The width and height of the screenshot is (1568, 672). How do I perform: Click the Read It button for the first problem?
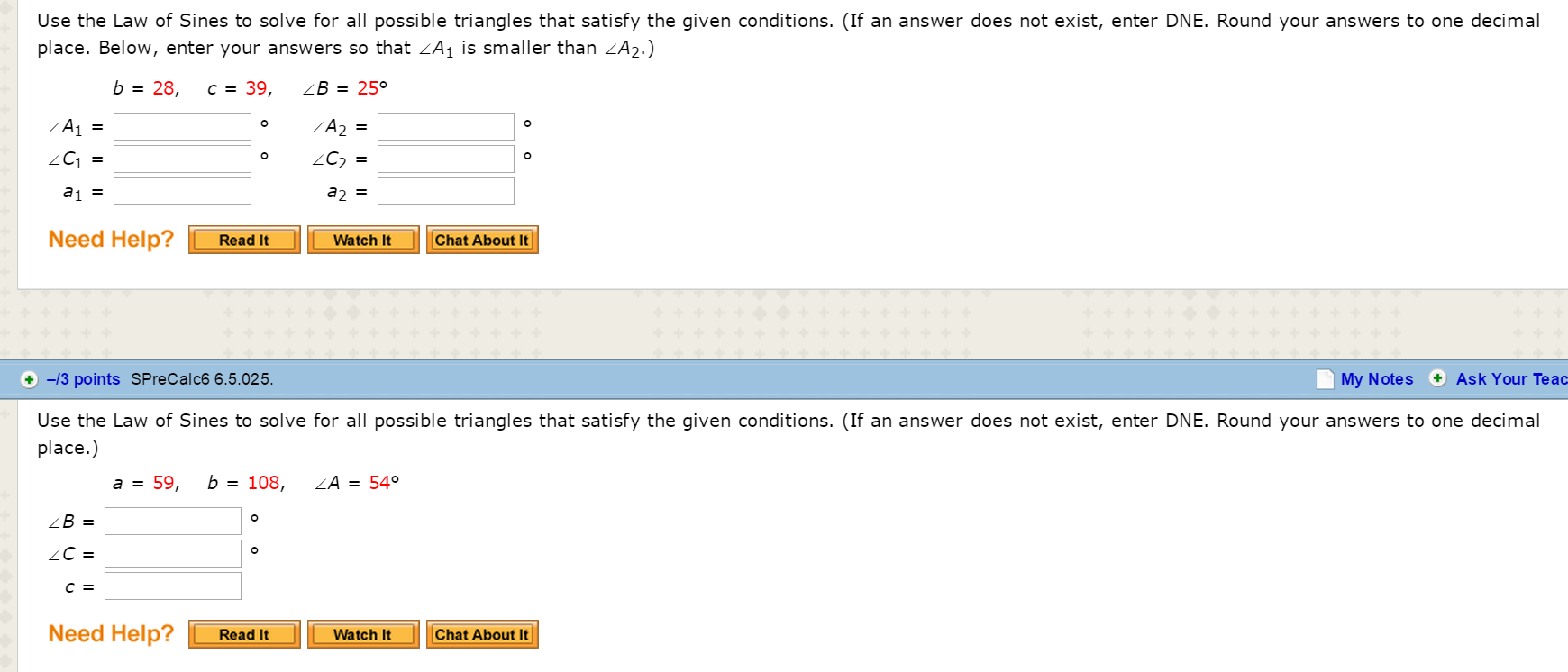coord(243,240)
